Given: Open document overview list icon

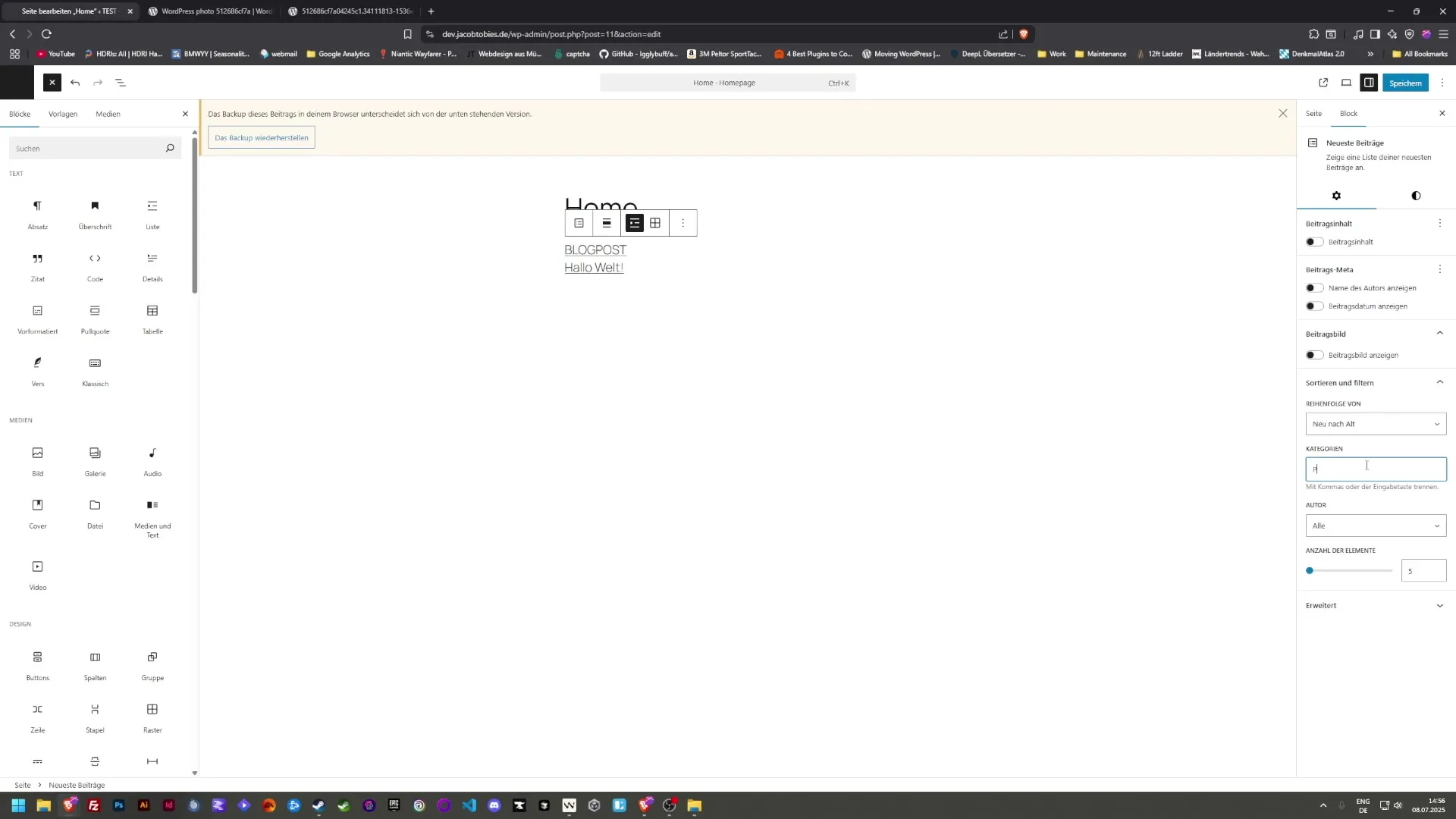Looking at the screenshot, I should point(121,83).
